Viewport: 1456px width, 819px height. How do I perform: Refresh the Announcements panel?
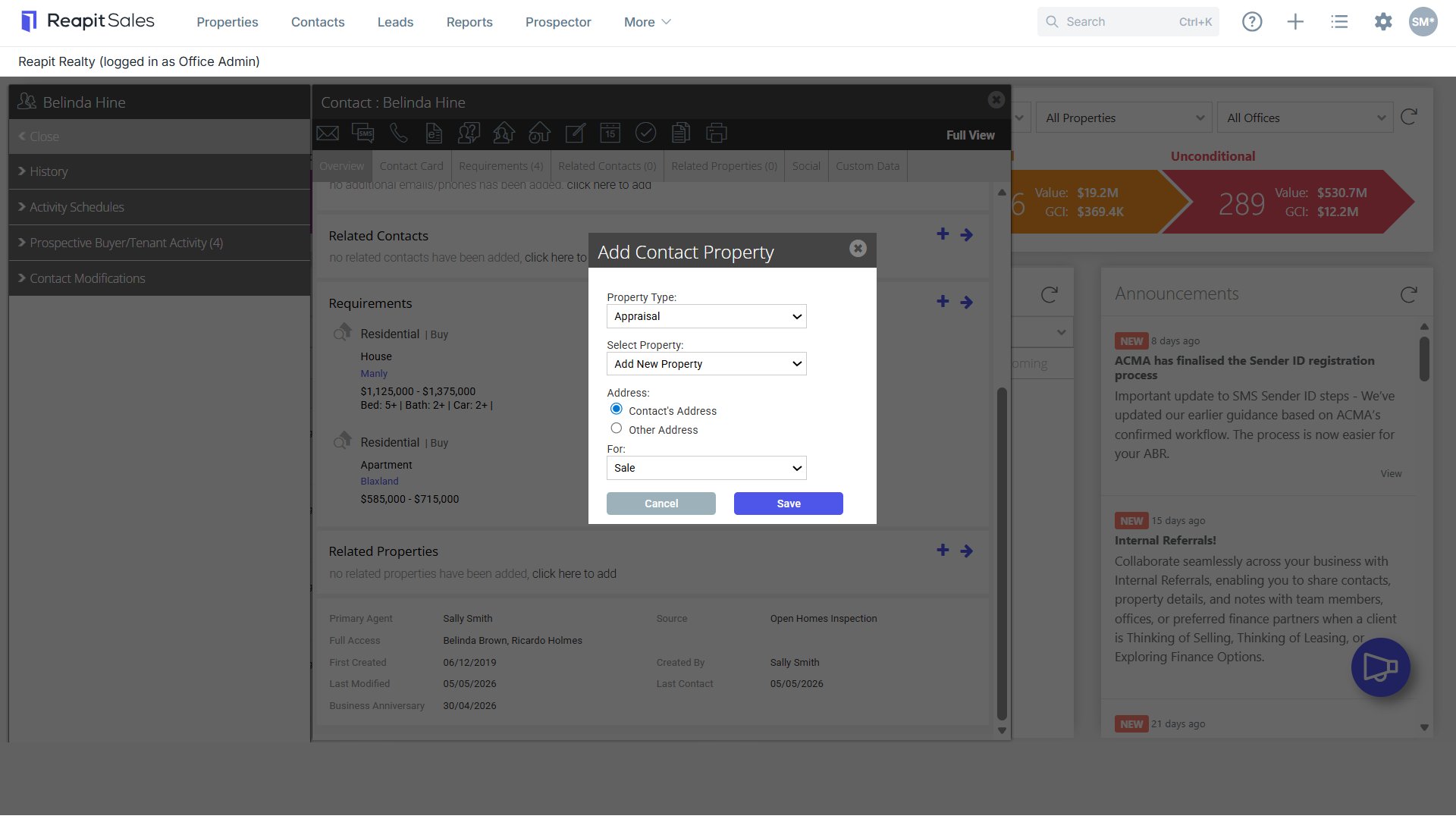(x=1409, y=294)
